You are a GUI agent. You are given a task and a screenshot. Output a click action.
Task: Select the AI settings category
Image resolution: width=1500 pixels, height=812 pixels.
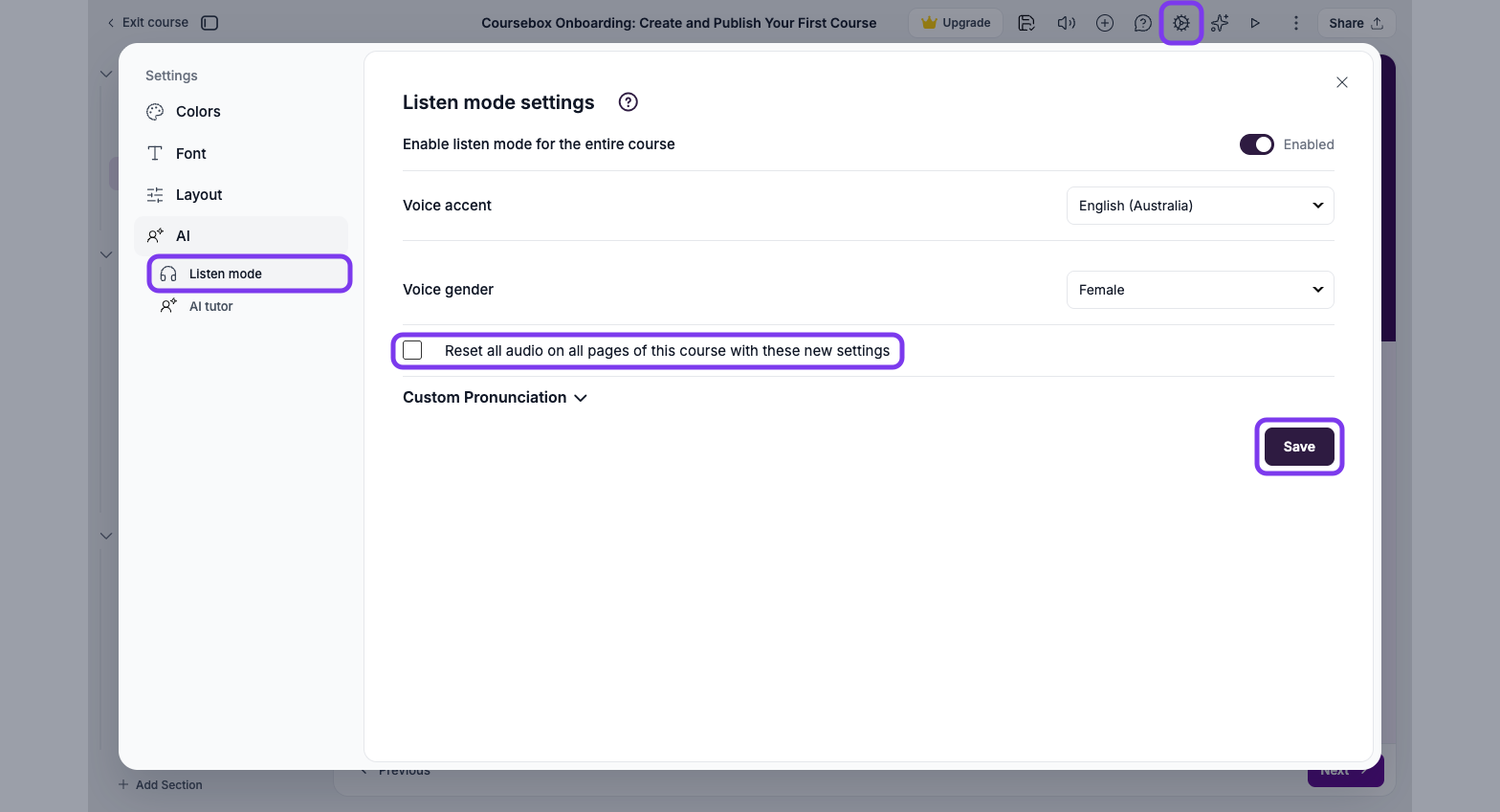point(241,236)
